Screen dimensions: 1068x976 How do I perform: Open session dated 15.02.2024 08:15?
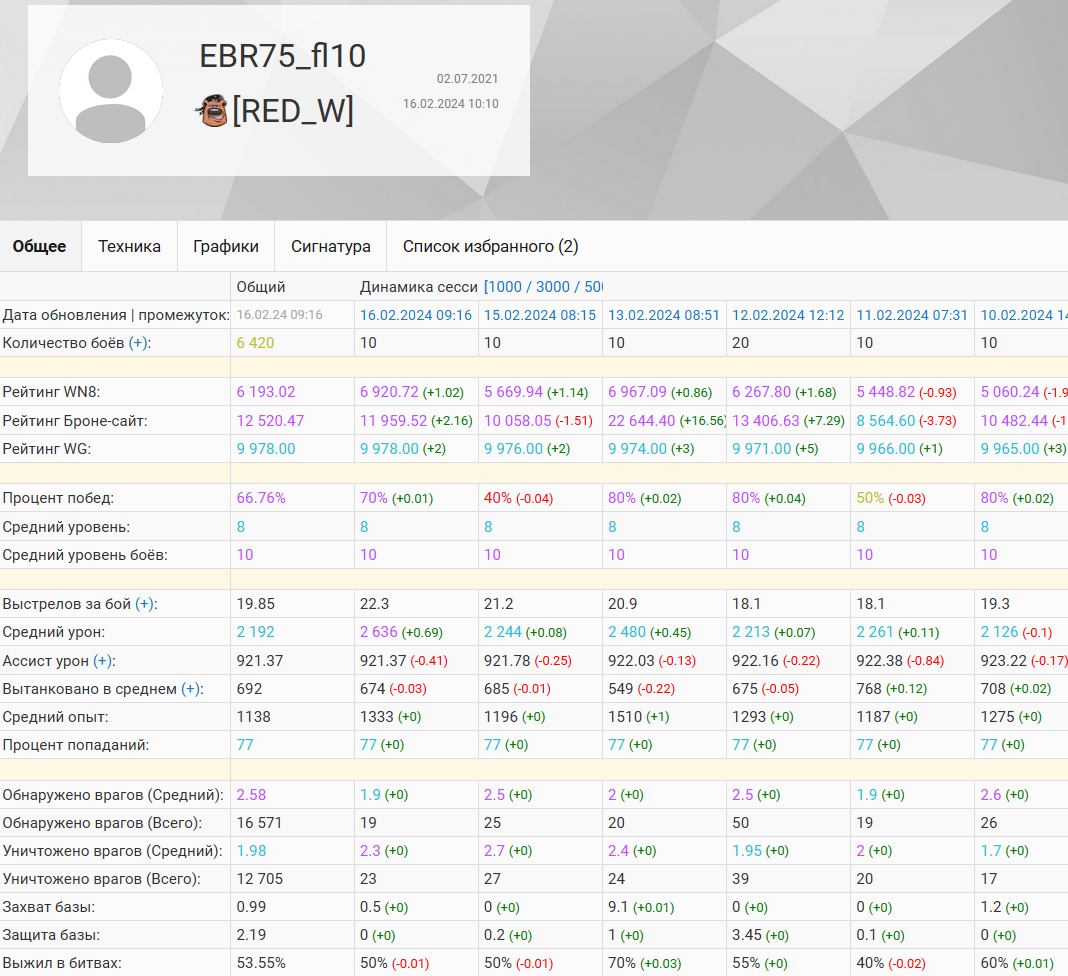tap(540, 315)
